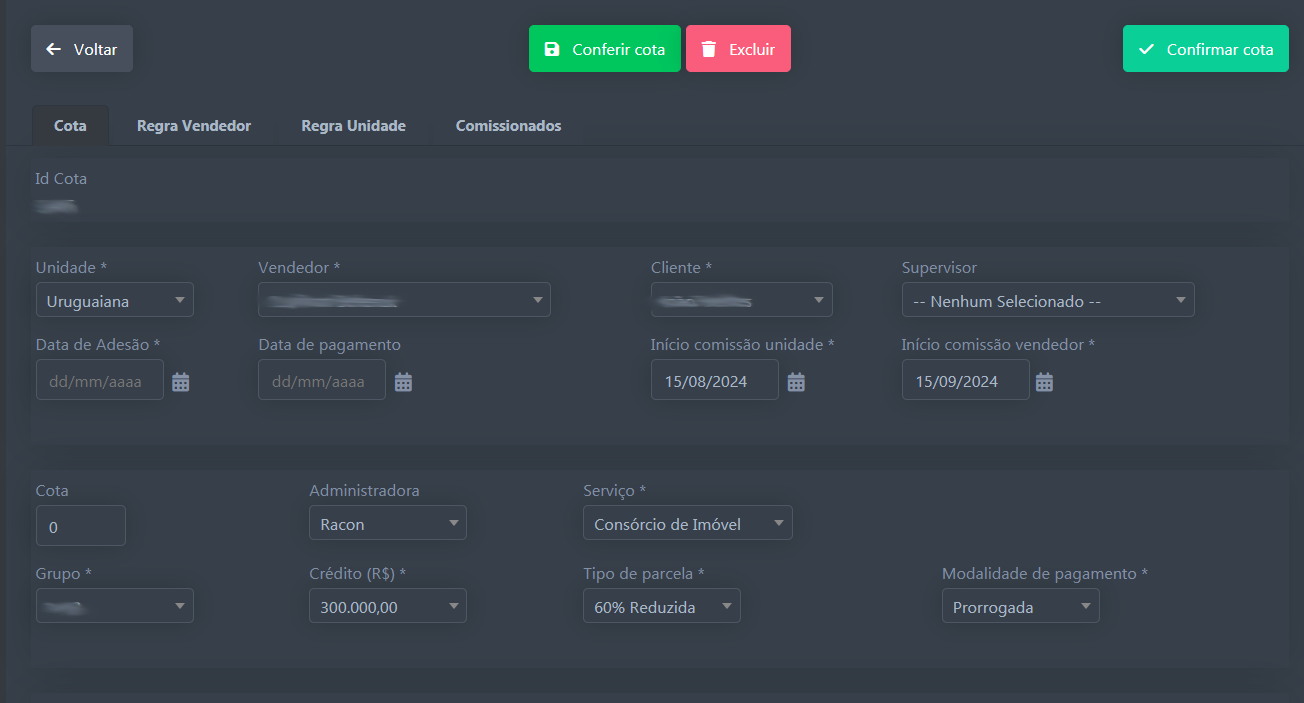Screen dimensions: 1304x703
Task: Open the Supervisor dropdown
Action: click(x=1047, y=300)
